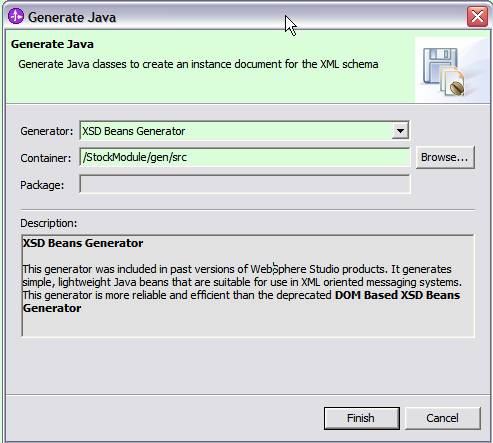Viewport: 493px width, 443px height.
Task: Open the Generator dropdown arrow
Action: (x=400, y=131)
